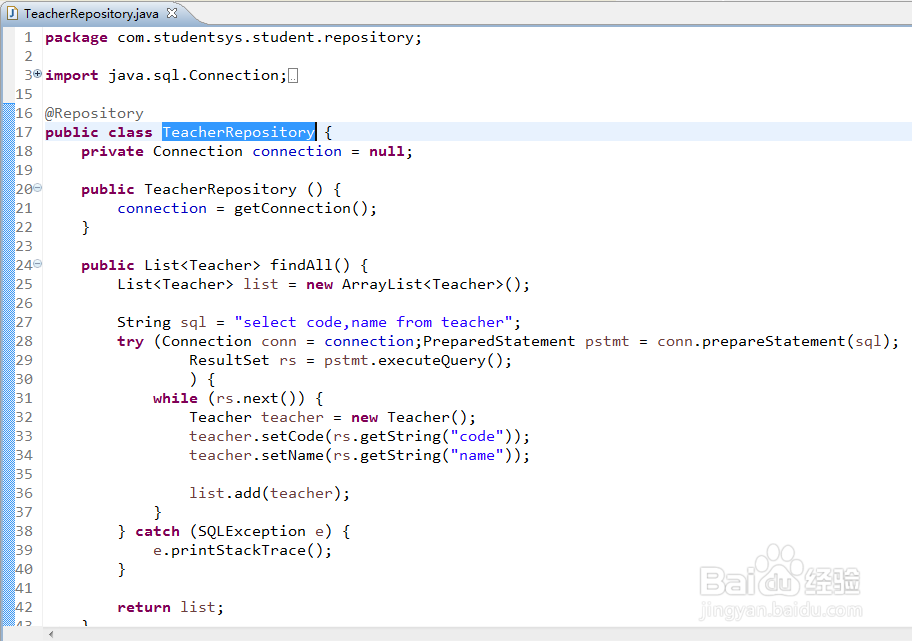Click the SQL string "select code,name from teacher"
The height and width of the screenshot is (641, 912).
pyautogui.click(x=373, y=323)
